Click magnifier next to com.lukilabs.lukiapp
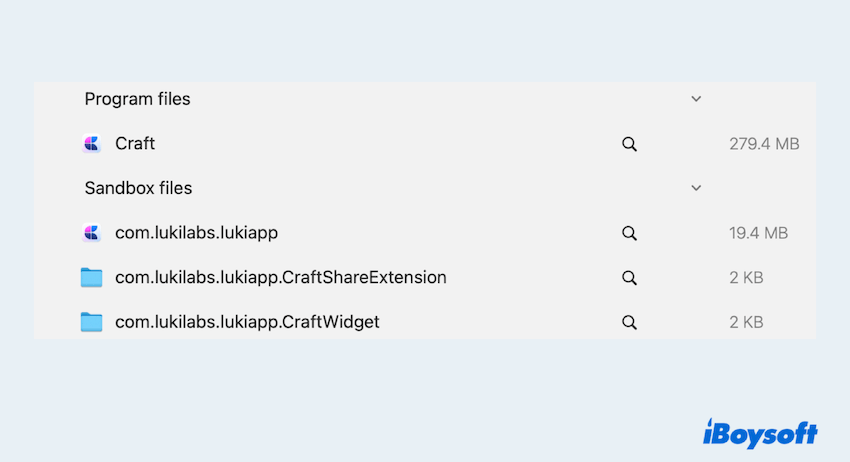 click(629, 233)
